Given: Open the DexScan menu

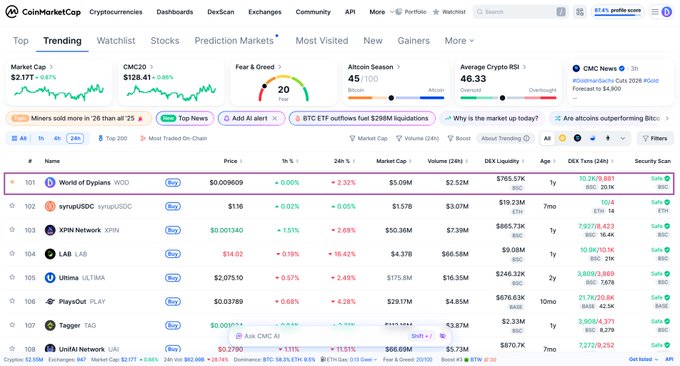Looking at the screenshot, I should click(x=221, y=12).
